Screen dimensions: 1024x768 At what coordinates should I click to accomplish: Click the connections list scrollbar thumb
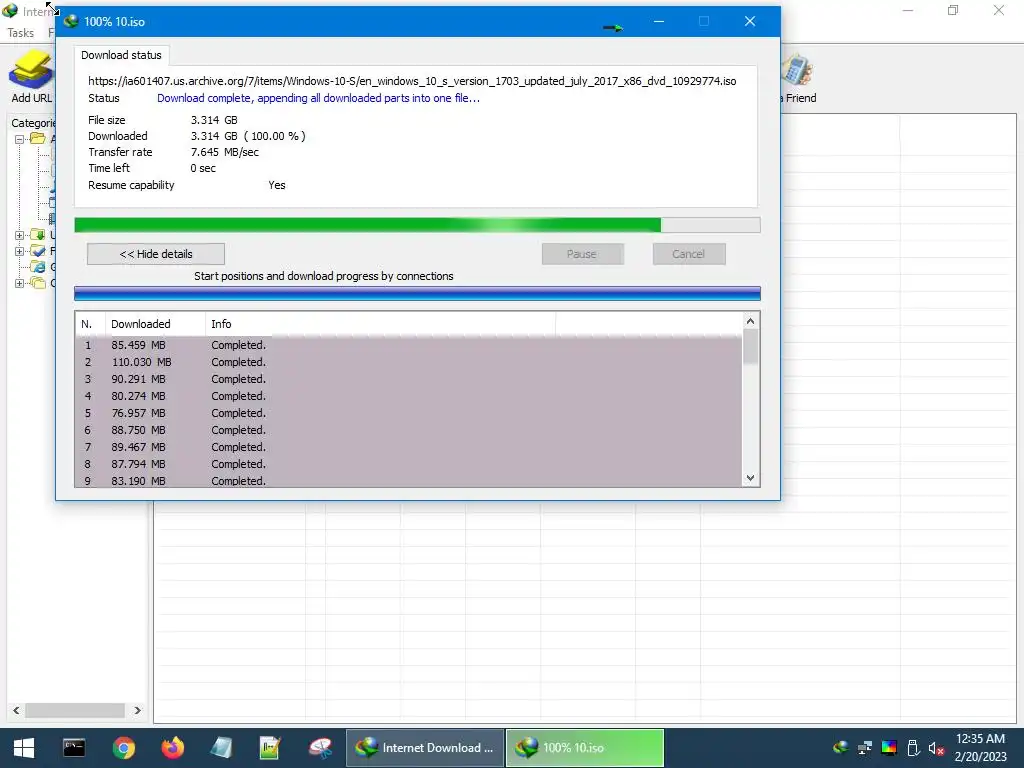pos(750,347)
